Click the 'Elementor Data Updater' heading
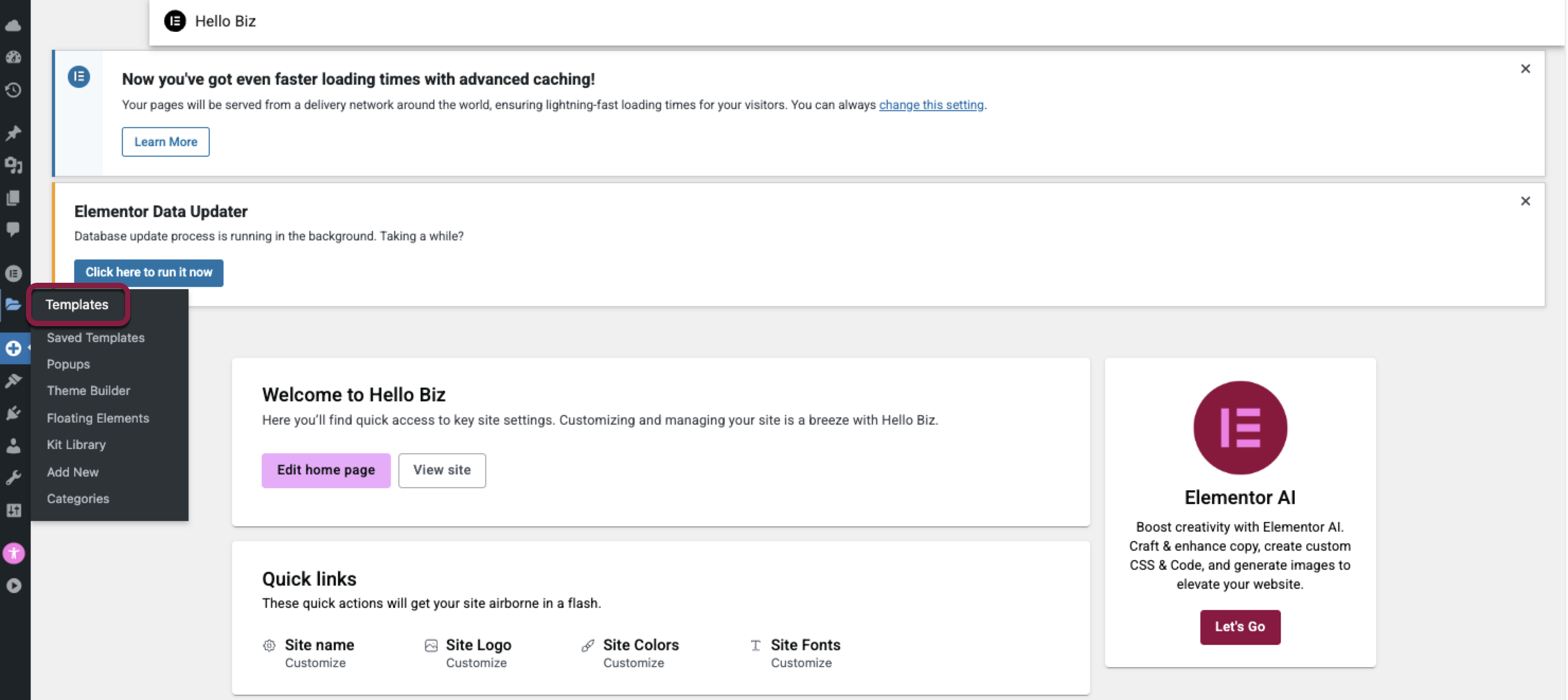Screen dimensions: 1568x700 pos(161,211)
